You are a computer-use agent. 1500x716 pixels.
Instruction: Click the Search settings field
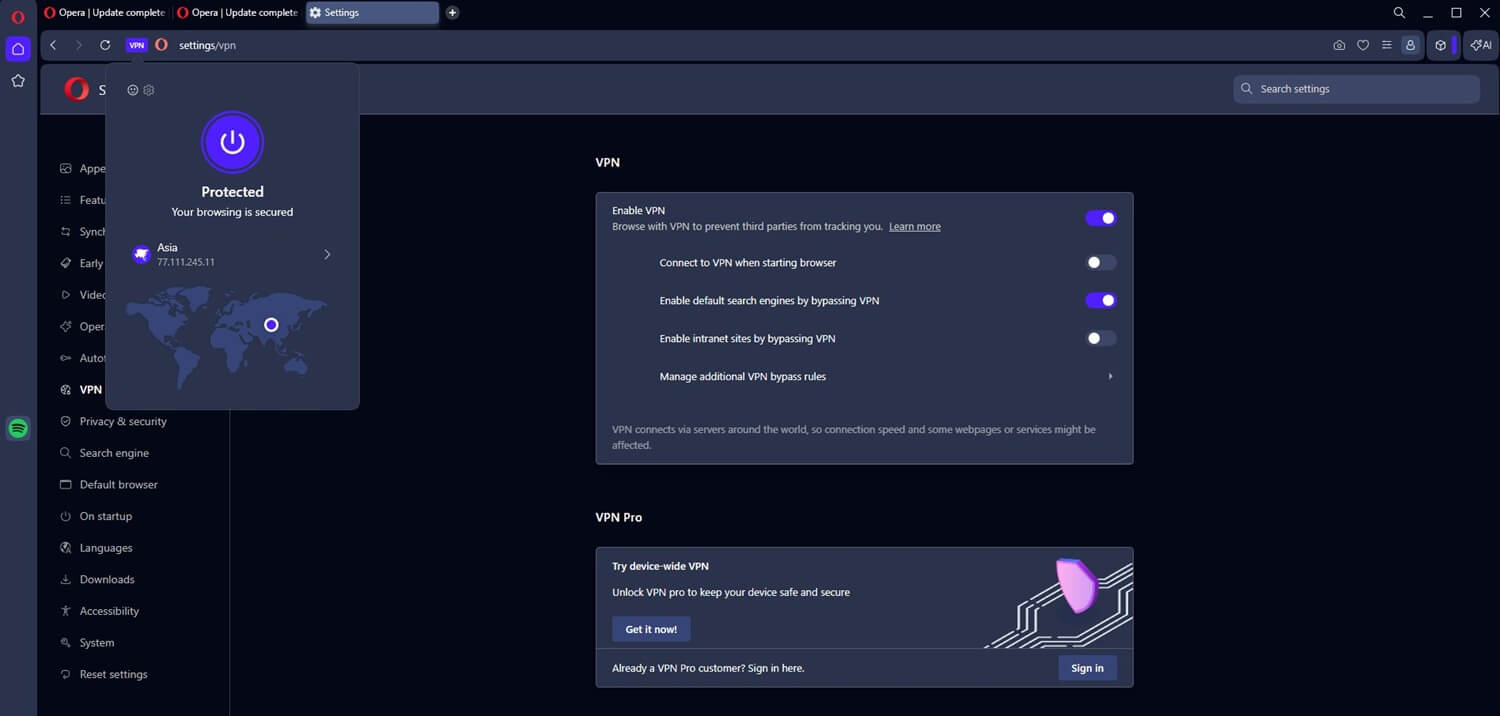click(x=1356, y=89)
